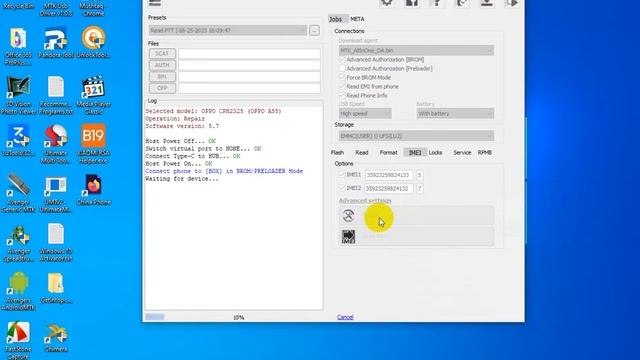Open the hamburger menu in the tool window
The width and height of the screenshot is (640, 360).
(x=155, y=3)
